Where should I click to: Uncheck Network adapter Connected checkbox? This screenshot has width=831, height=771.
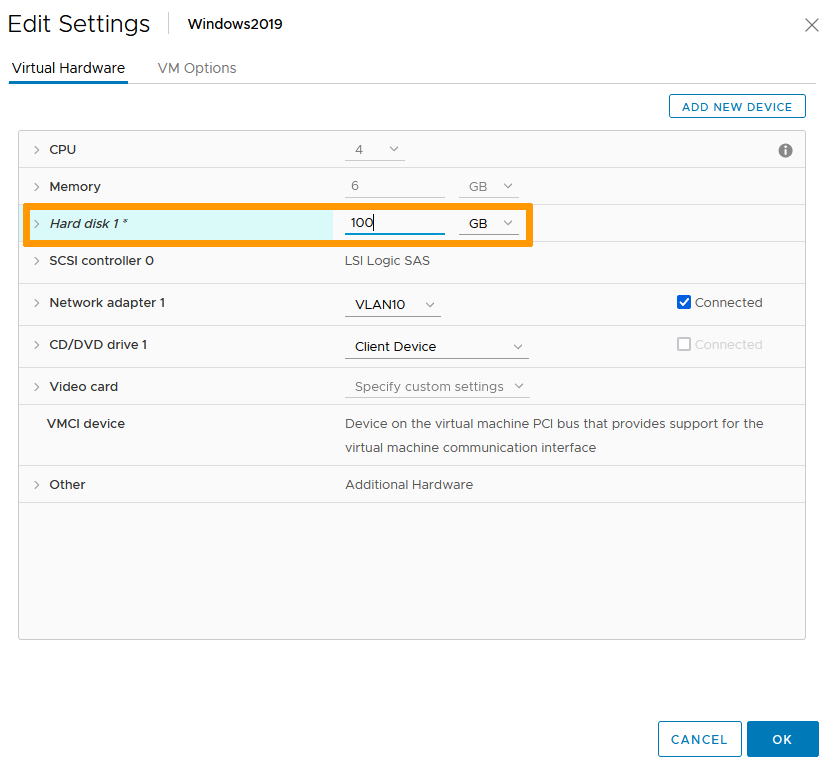[x=684, y=303]
